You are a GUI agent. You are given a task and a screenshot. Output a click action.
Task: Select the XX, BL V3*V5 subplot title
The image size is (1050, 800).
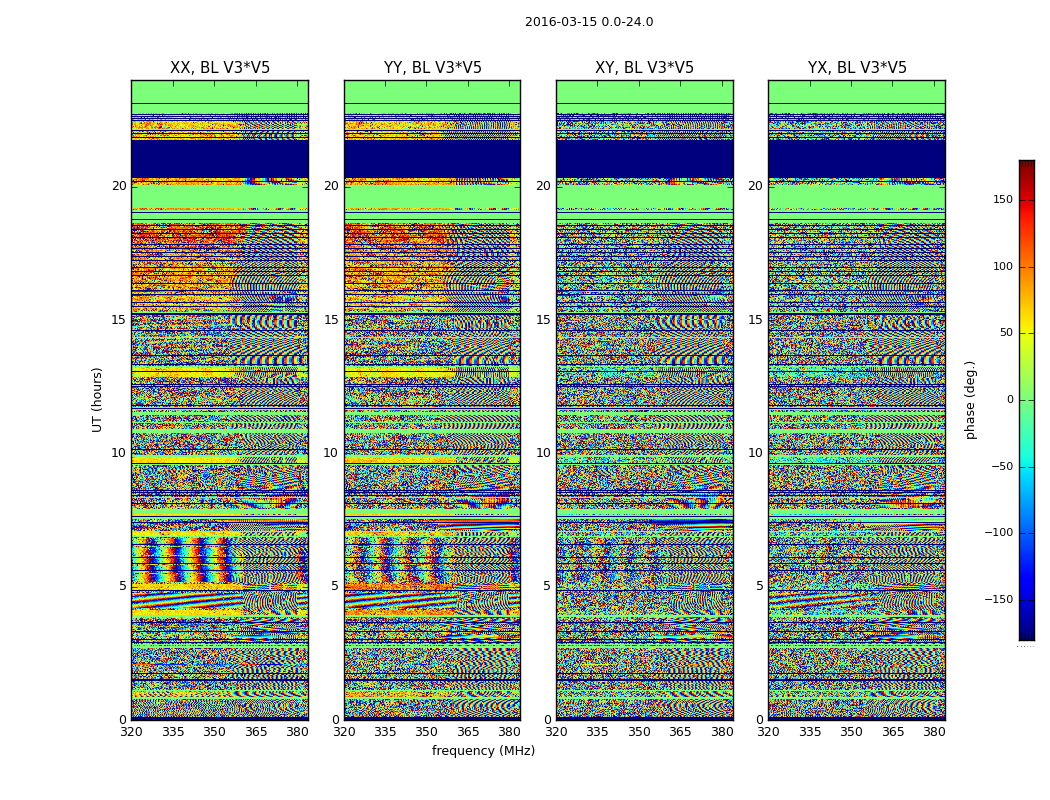tap(220, 68)
